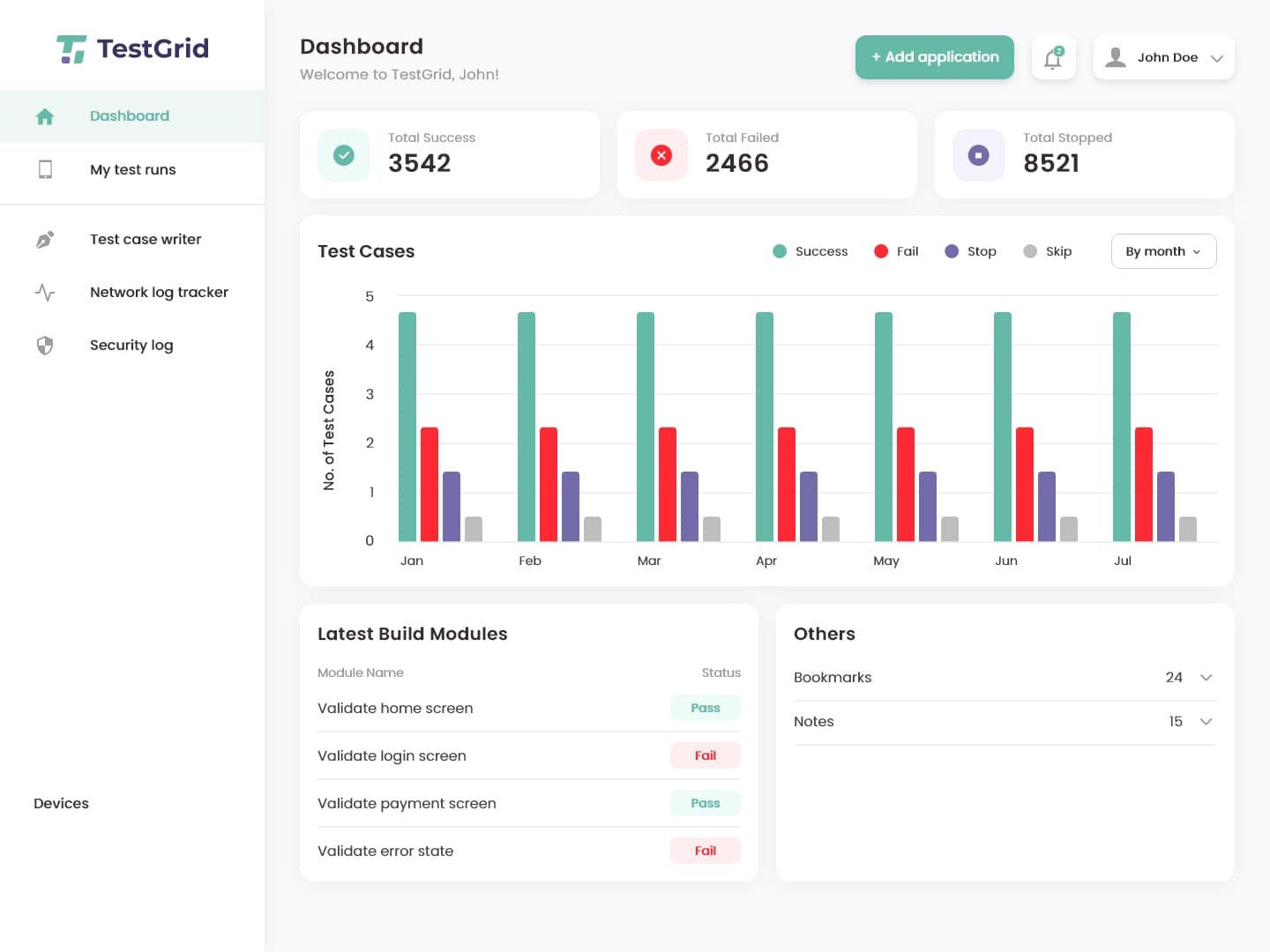
Task: Click the Total Success checkmark icon
Action: point(343,154)
